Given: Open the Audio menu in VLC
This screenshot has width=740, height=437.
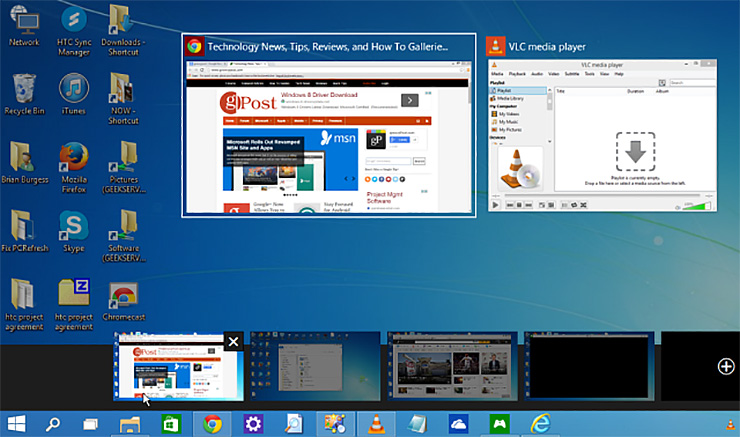Looking at the screenshot, I should (537, 74).
